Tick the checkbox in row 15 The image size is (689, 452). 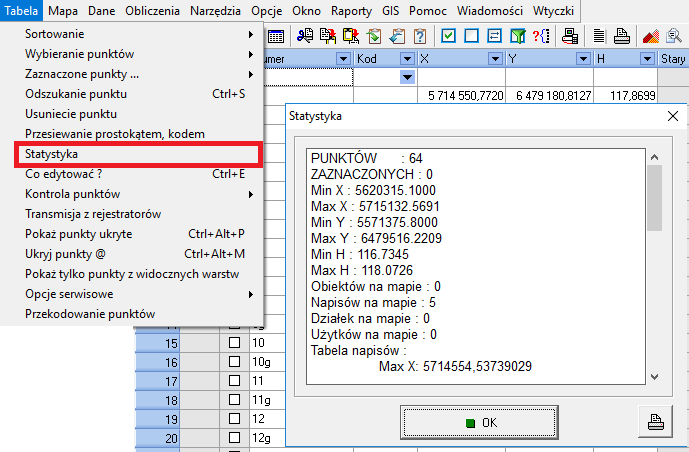(235, 343)
